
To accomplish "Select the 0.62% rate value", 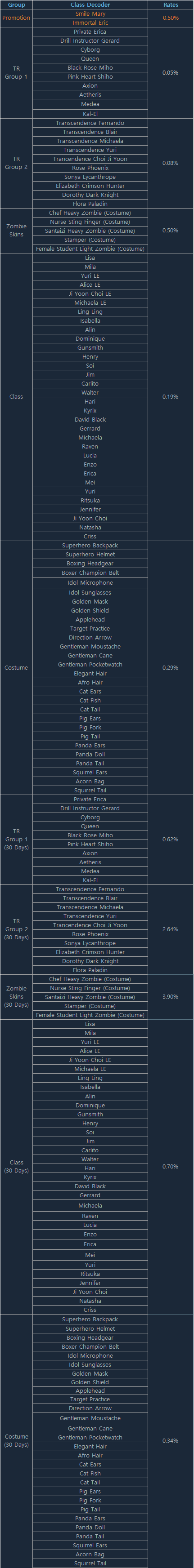I will [171, 840].
